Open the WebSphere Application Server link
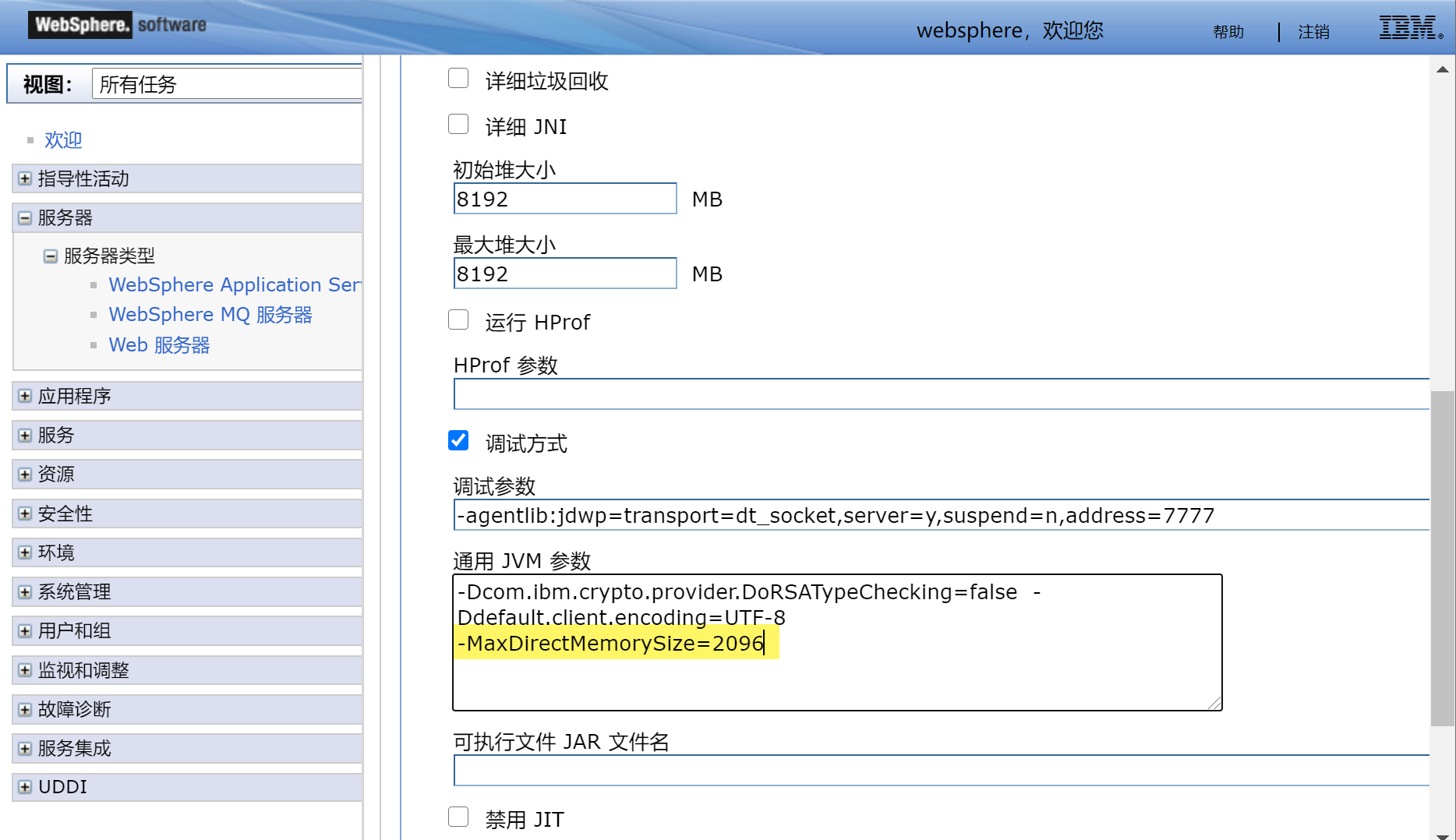The width and height of the screenshot is (1456, 840). [234, 284]
